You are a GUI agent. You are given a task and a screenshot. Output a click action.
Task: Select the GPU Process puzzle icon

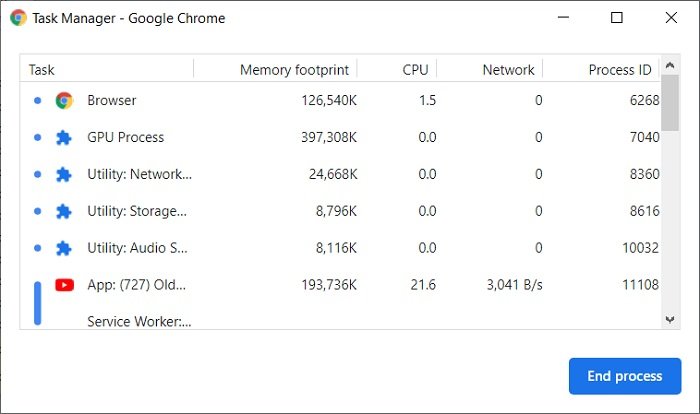tap(64, 138)
